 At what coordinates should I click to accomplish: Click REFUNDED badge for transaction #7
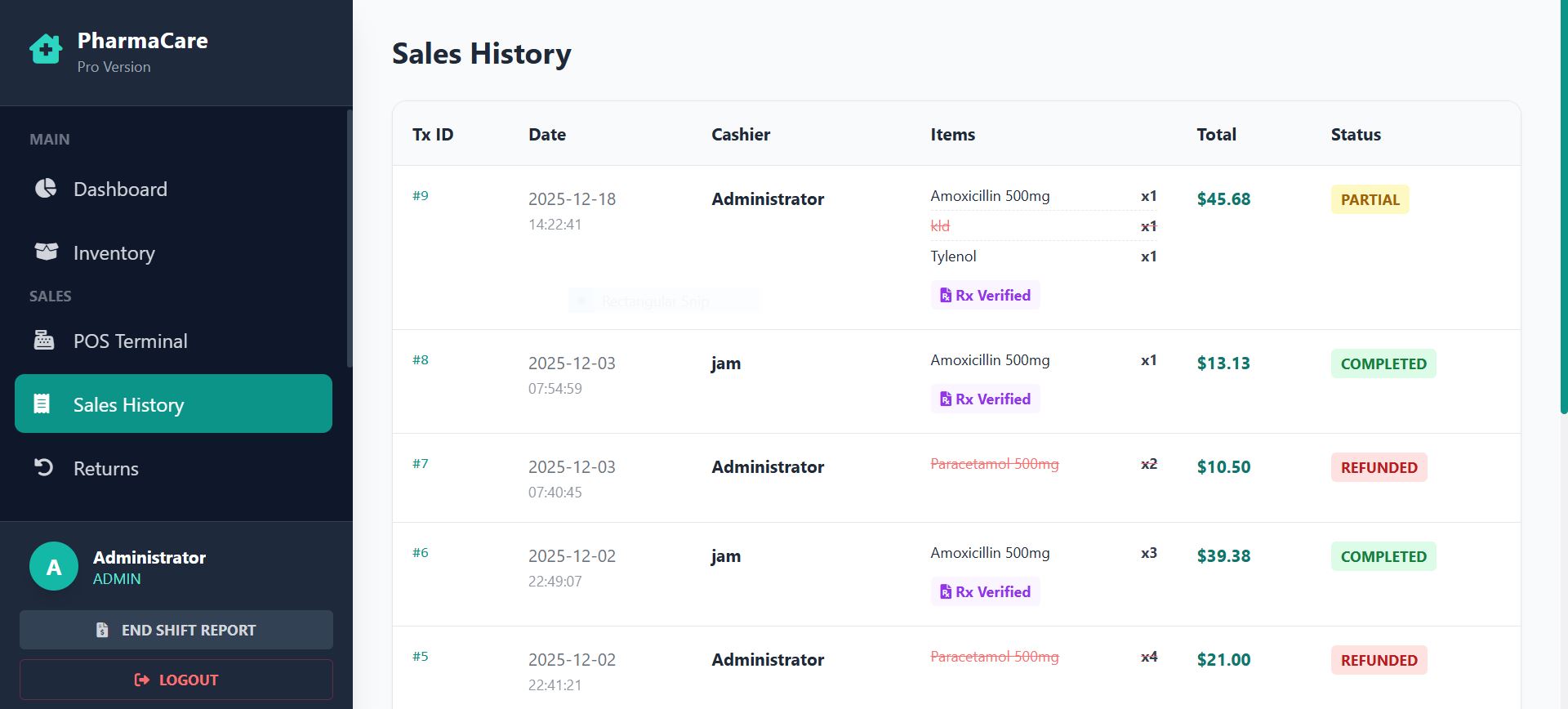pyautogui.click(x=1379, y=467)
